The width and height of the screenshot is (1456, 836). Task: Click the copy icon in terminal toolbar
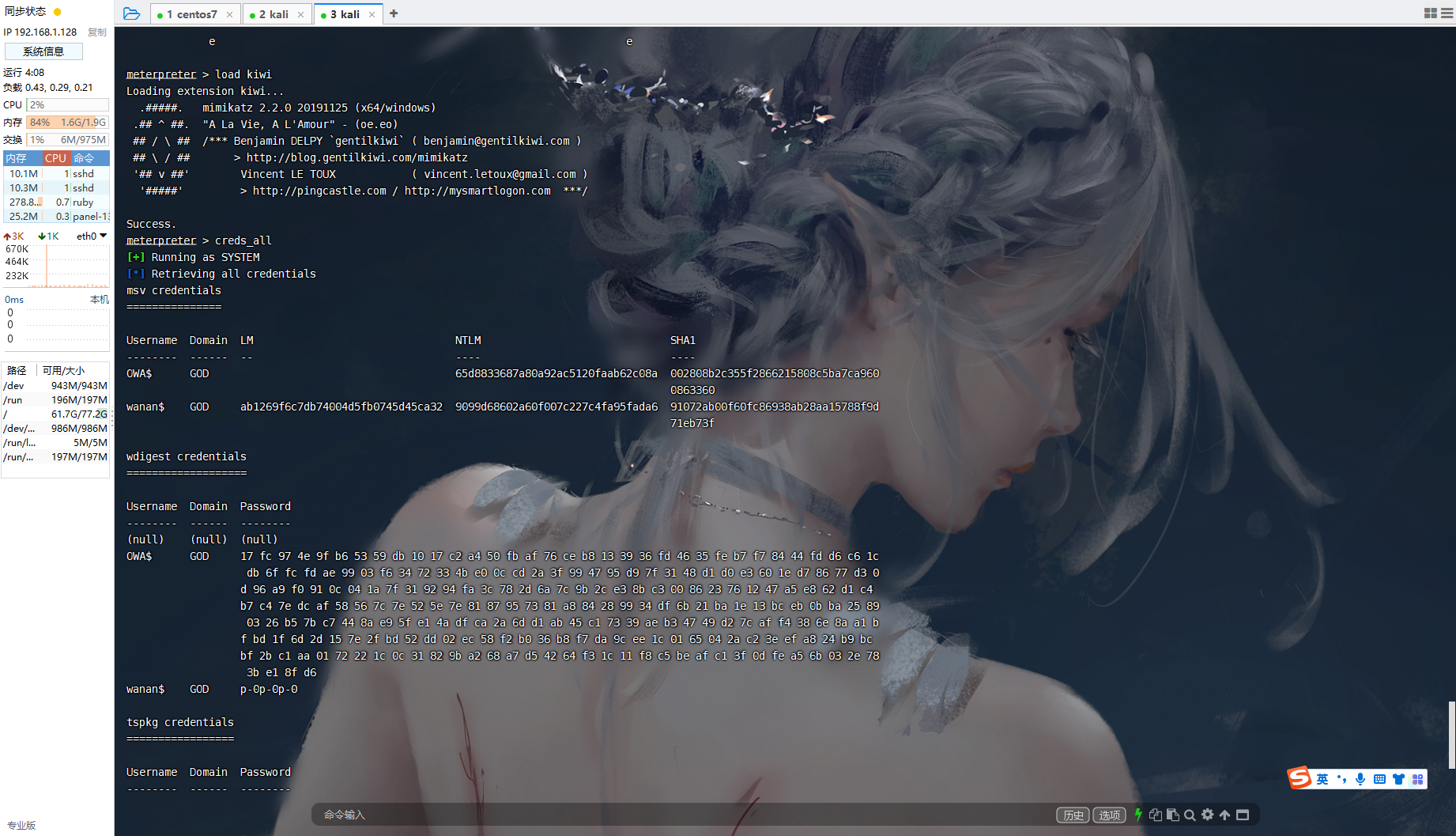[x=1156, y=815]
